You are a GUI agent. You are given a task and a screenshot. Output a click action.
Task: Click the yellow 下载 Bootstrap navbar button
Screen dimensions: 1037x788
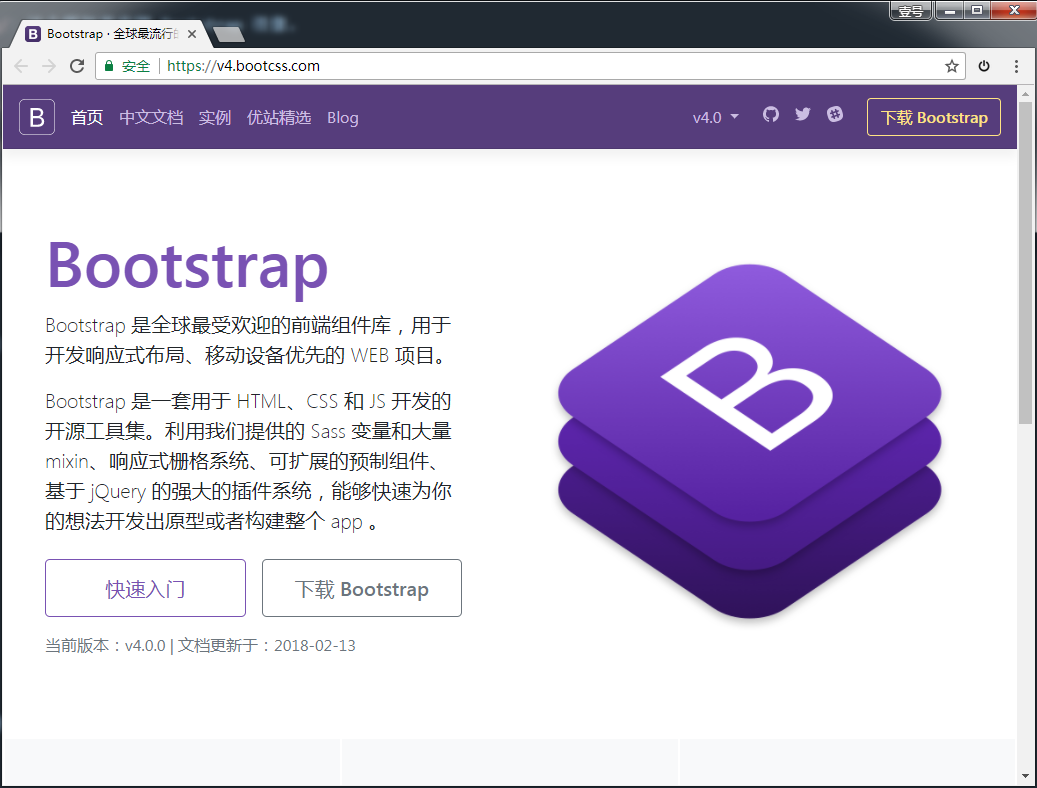(x=933, y=117)
